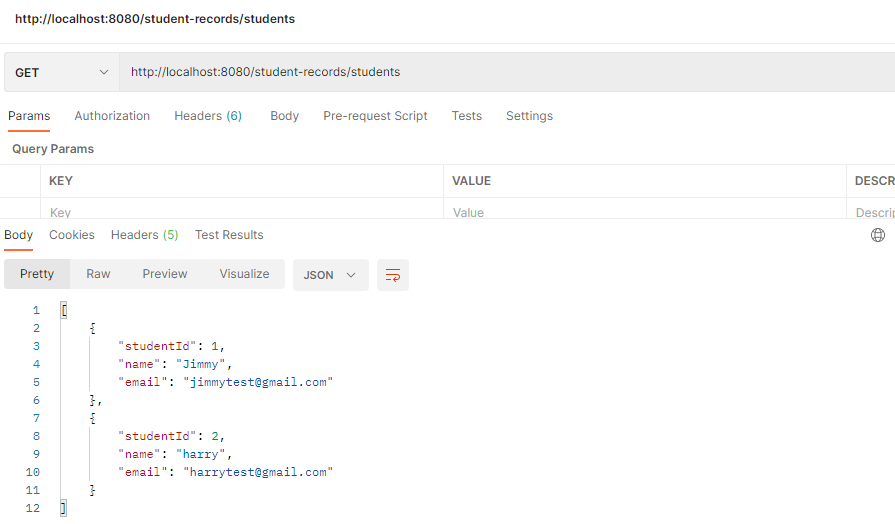Open the Authorization tab
Image resolution: width=895 pixels, height=524 pixels.
pos(112,116)
